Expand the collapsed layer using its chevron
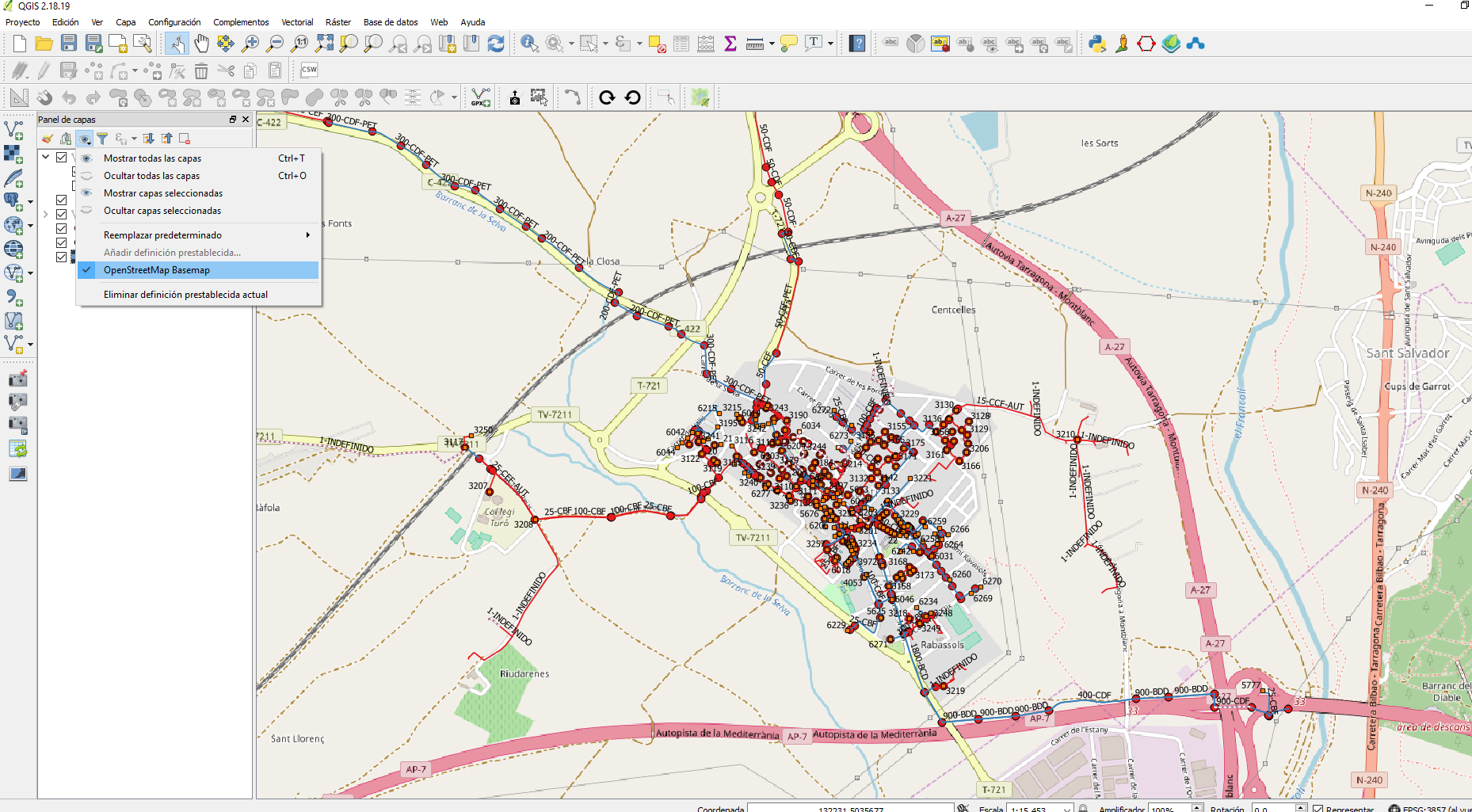The image size is (1472, 812). [45, 214]
